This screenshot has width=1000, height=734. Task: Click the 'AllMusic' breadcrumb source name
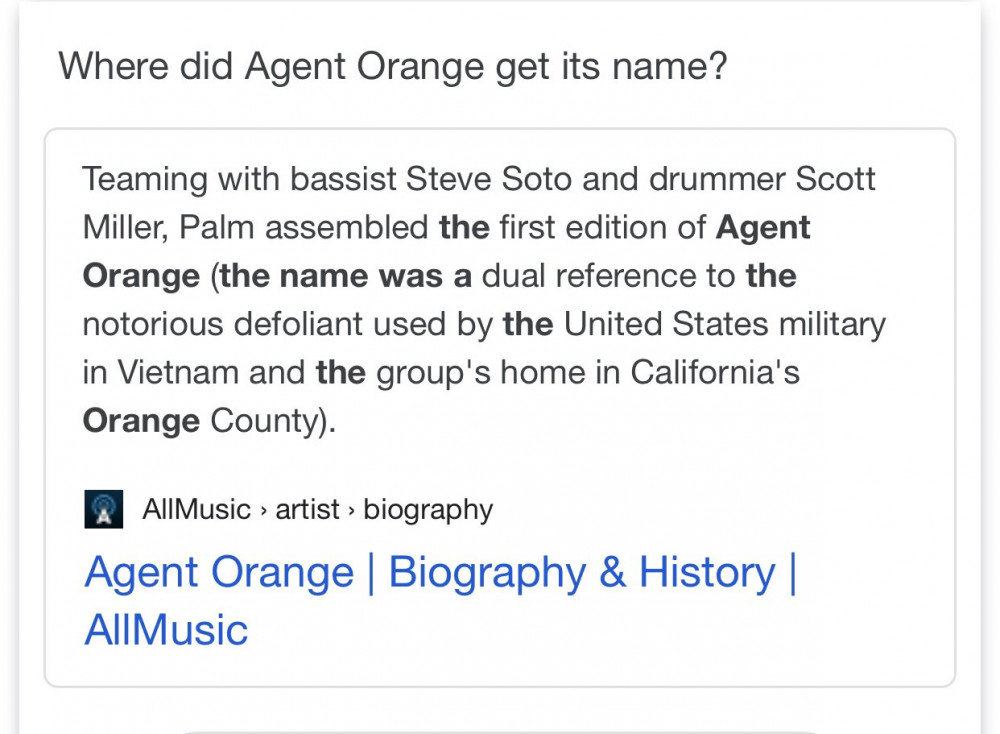[x=196, y=510]
